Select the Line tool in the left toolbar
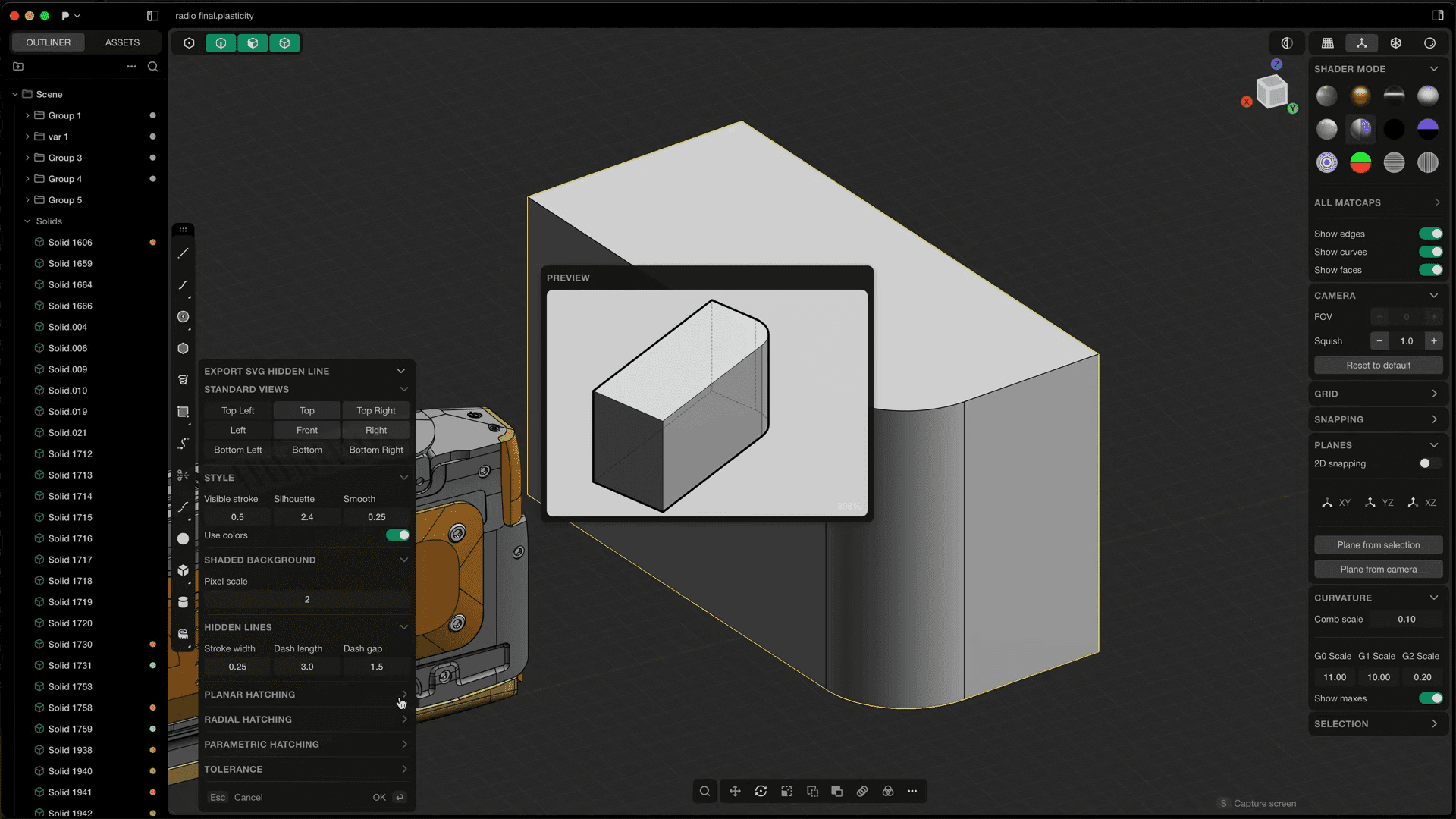Screen dimensions: 1456x819 pyautogui.click(x=183, y=253)
